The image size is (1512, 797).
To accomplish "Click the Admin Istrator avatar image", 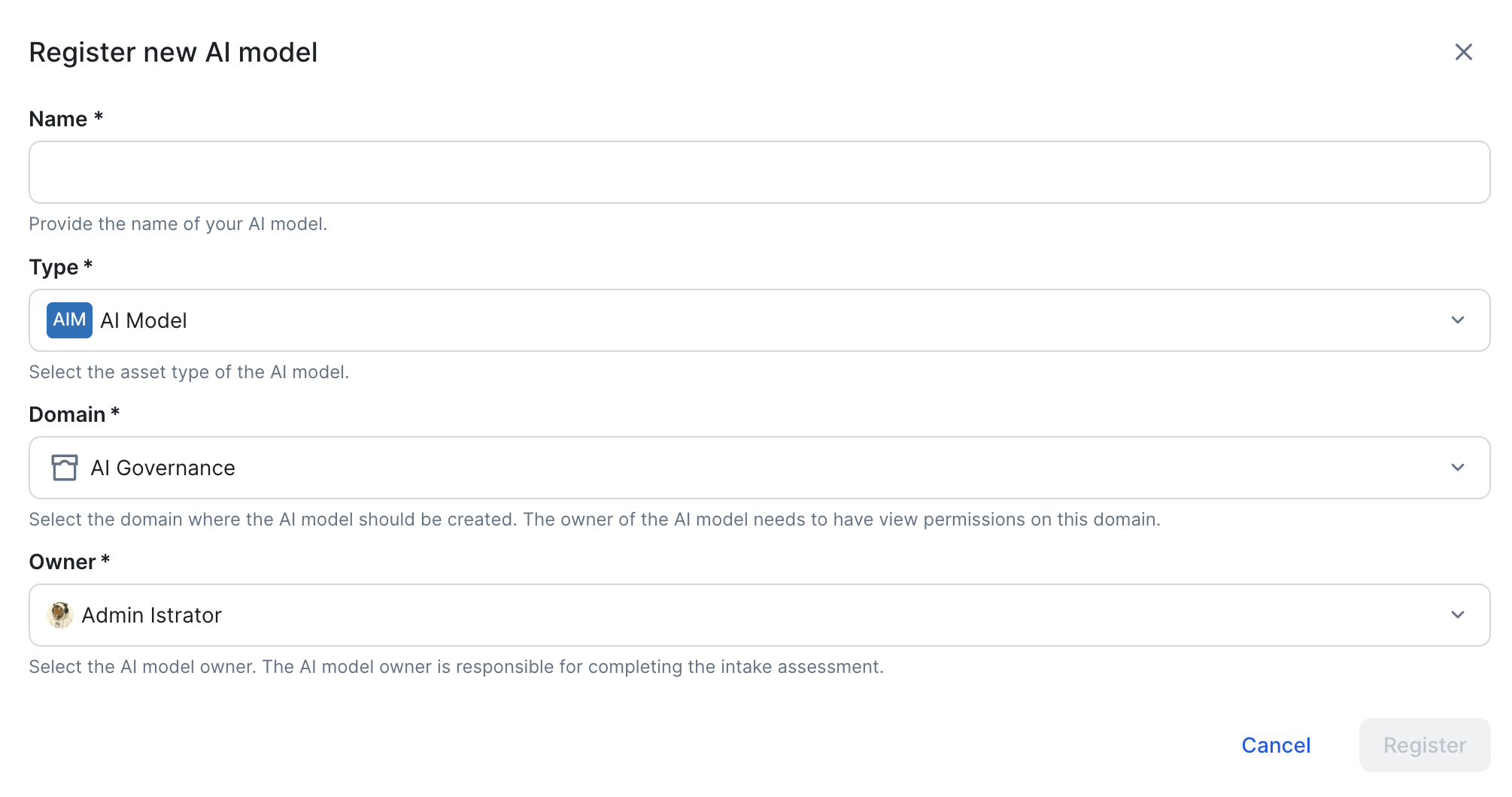I will pyautogui.click(x=59, y=615).
